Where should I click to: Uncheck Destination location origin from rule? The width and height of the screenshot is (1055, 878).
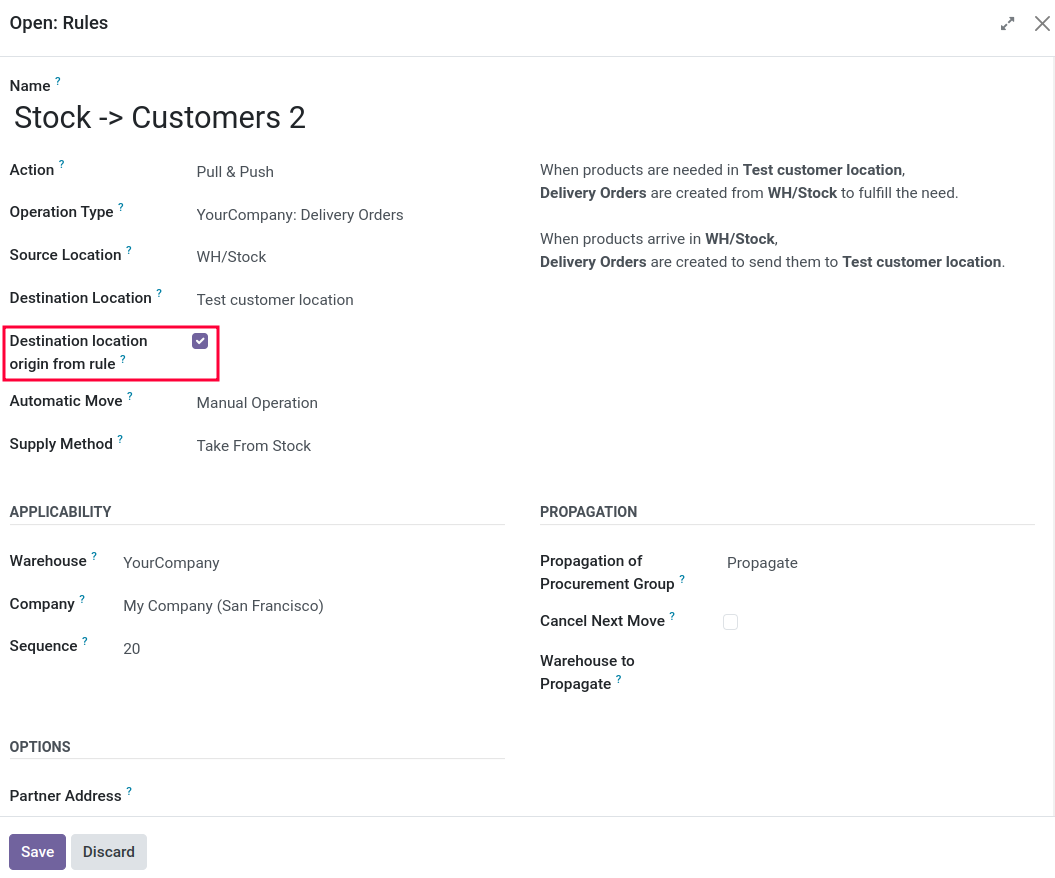[200, 341]
